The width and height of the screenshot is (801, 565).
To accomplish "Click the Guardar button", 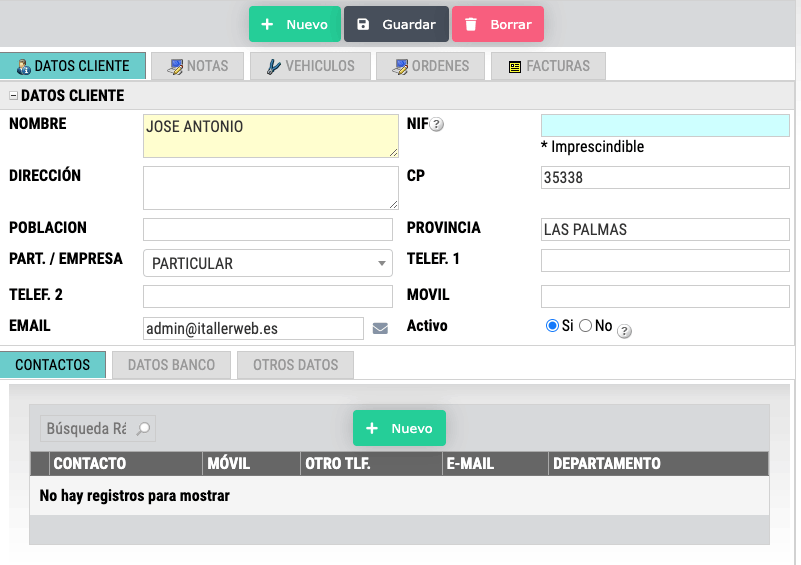I will pyautogui.click(x=396, y=24).
